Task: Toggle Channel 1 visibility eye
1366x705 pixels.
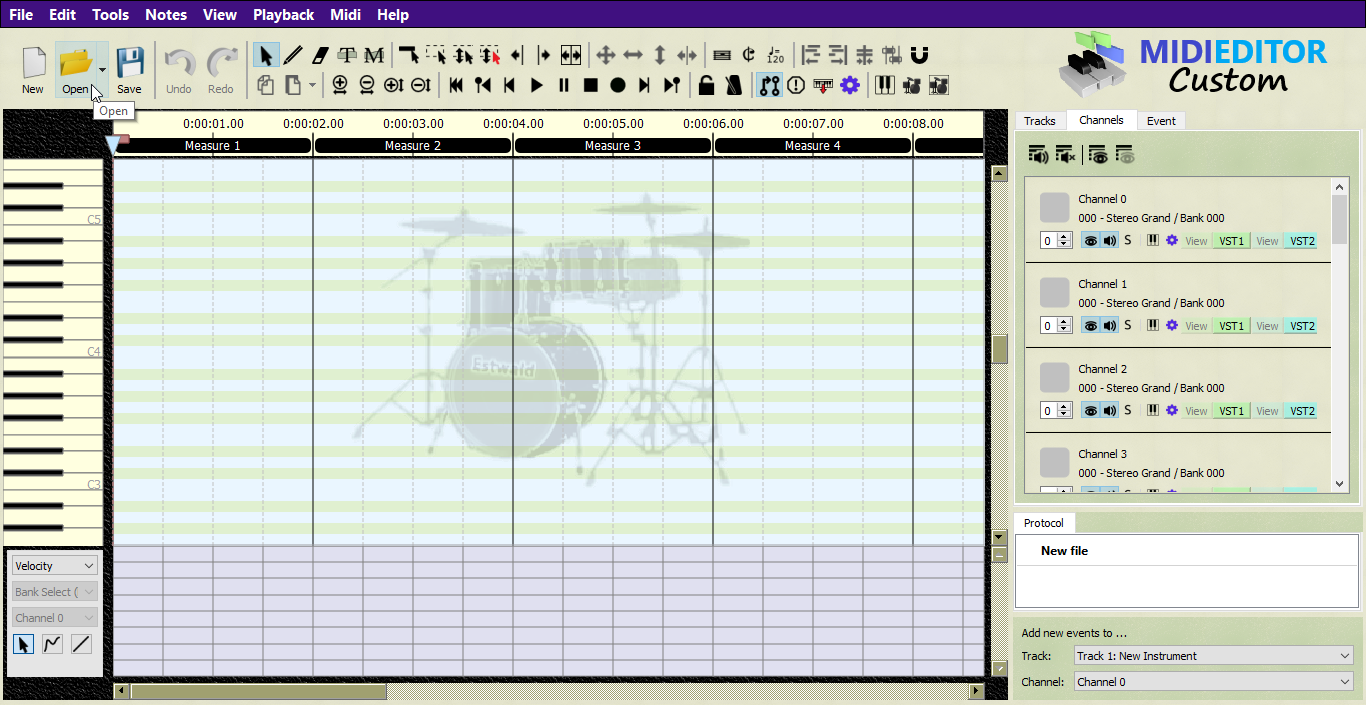Action: point(1091,326)
